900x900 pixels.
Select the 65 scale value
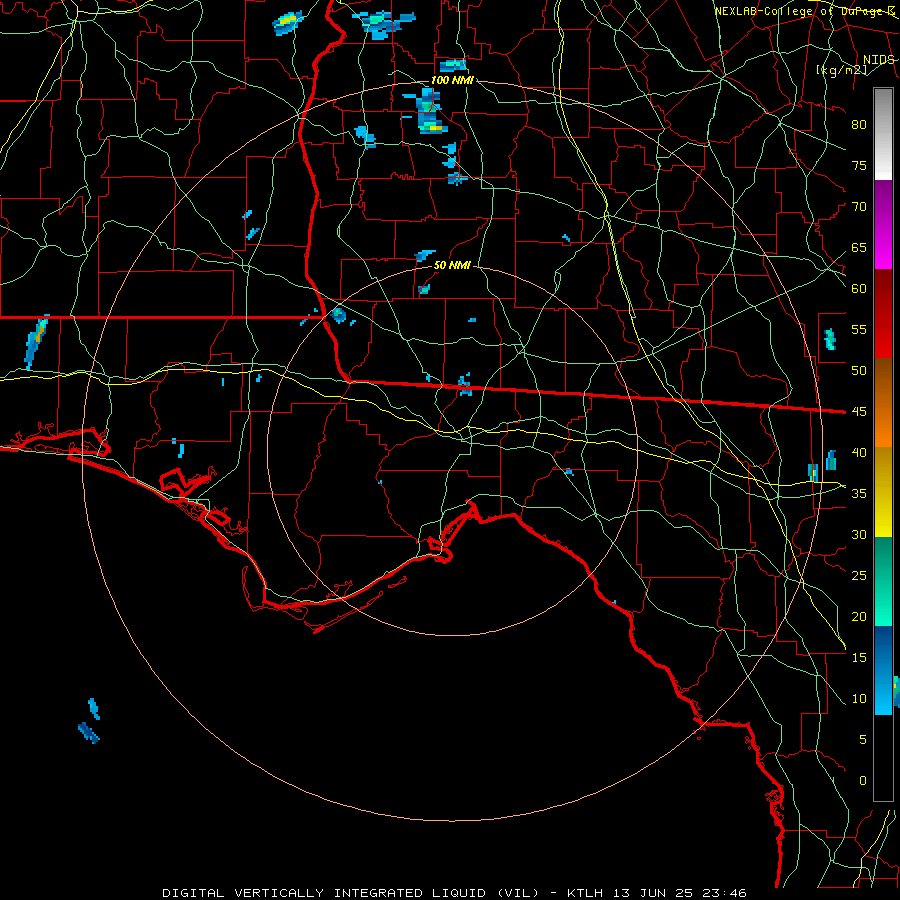tap(859, 247)
